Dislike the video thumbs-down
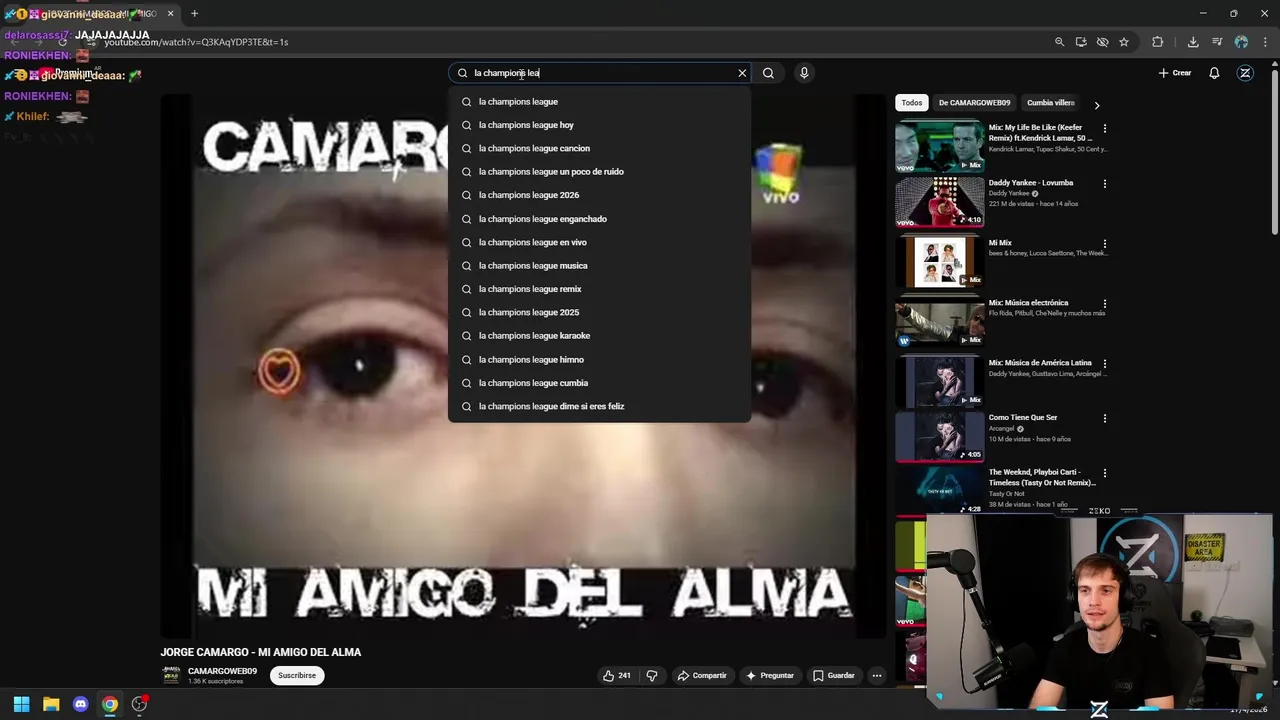The height and width of the screenshot is (720, 1280). [x=652, y=676]
